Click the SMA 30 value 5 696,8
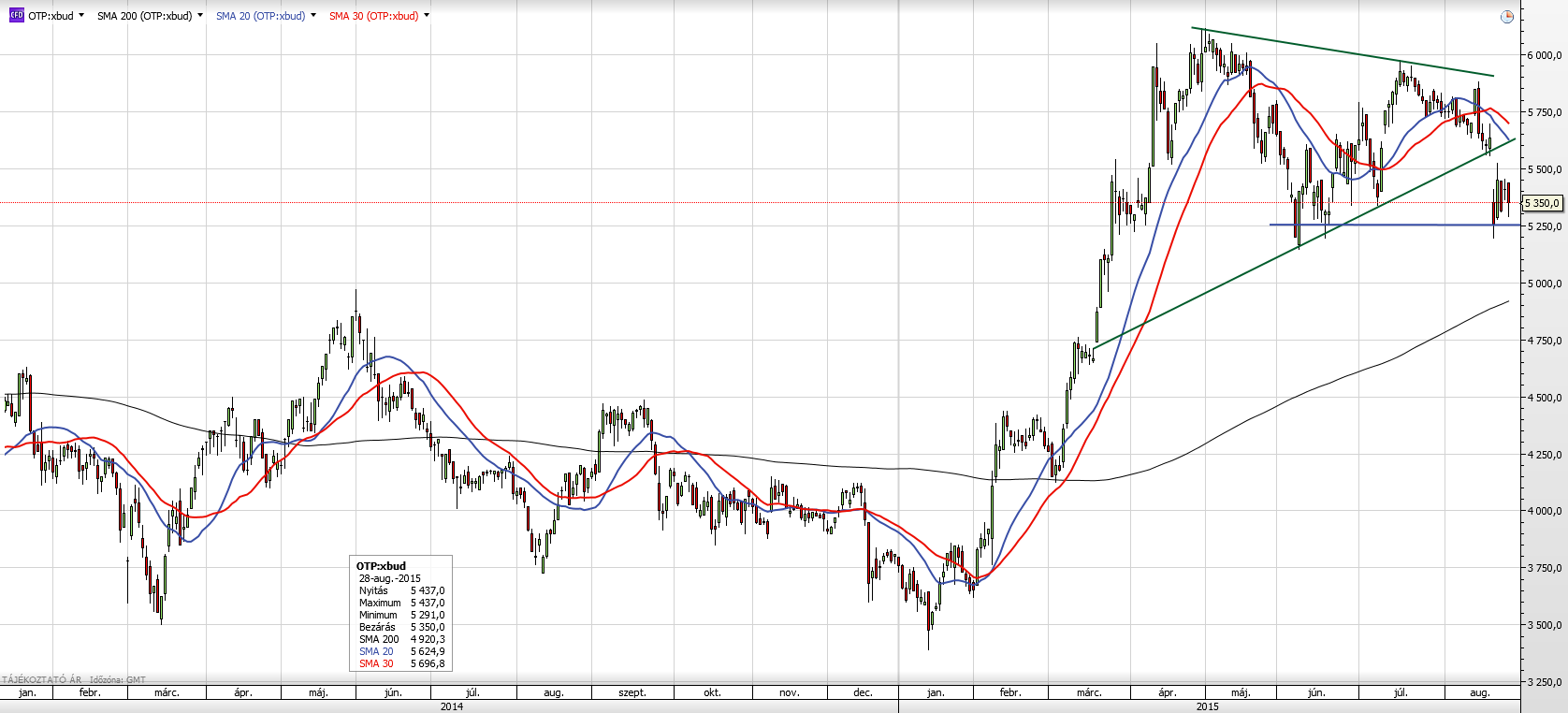 click(428, 663)
